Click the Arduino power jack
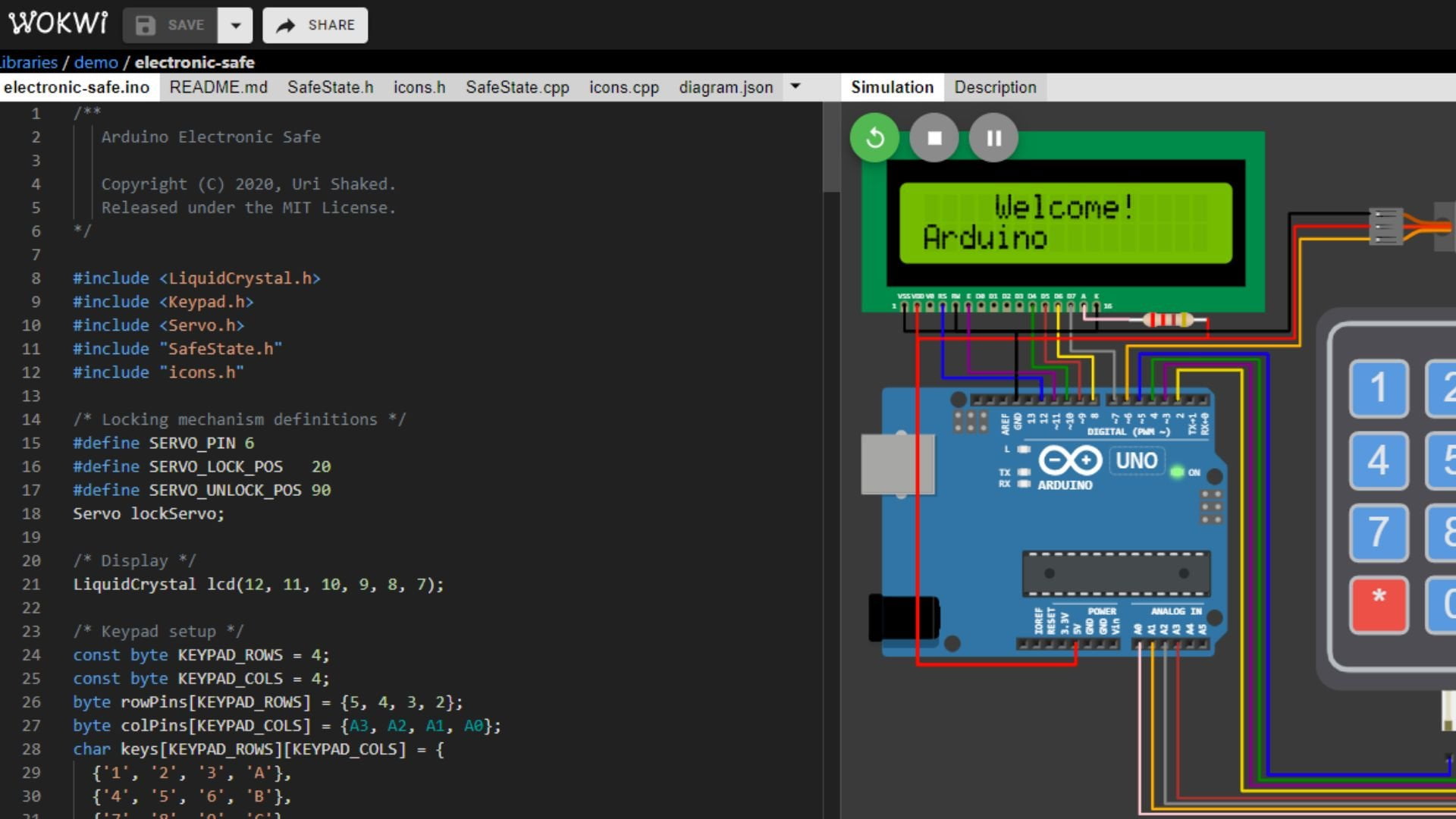 pyautogui.click(x=904, y=617)
